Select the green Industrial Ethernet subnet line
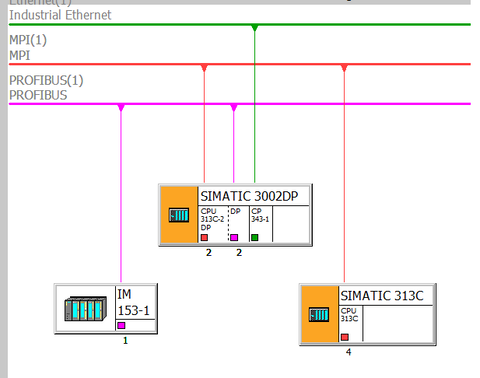 click(240, 24)
